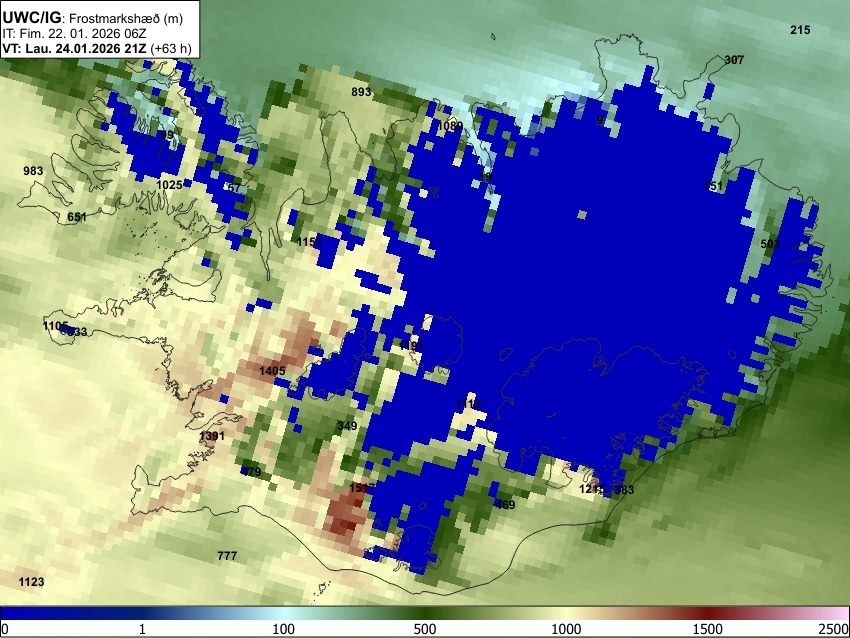Select the 893 label near north coast
The height and width of the screenshot is (638, 850).
361,92
